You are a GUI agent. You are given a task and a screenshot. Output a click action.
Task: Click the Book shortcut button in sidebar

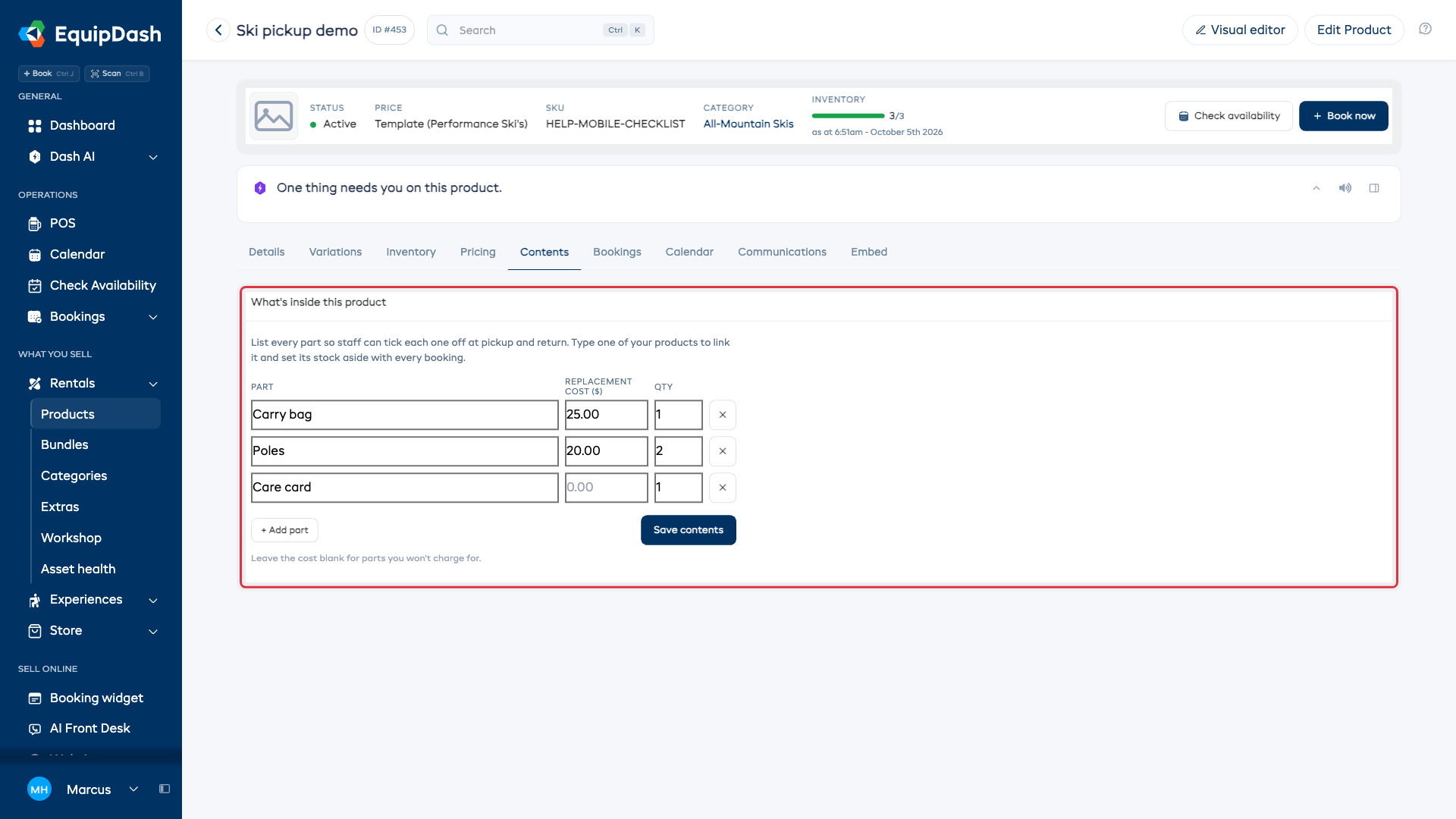coord(49,74)
